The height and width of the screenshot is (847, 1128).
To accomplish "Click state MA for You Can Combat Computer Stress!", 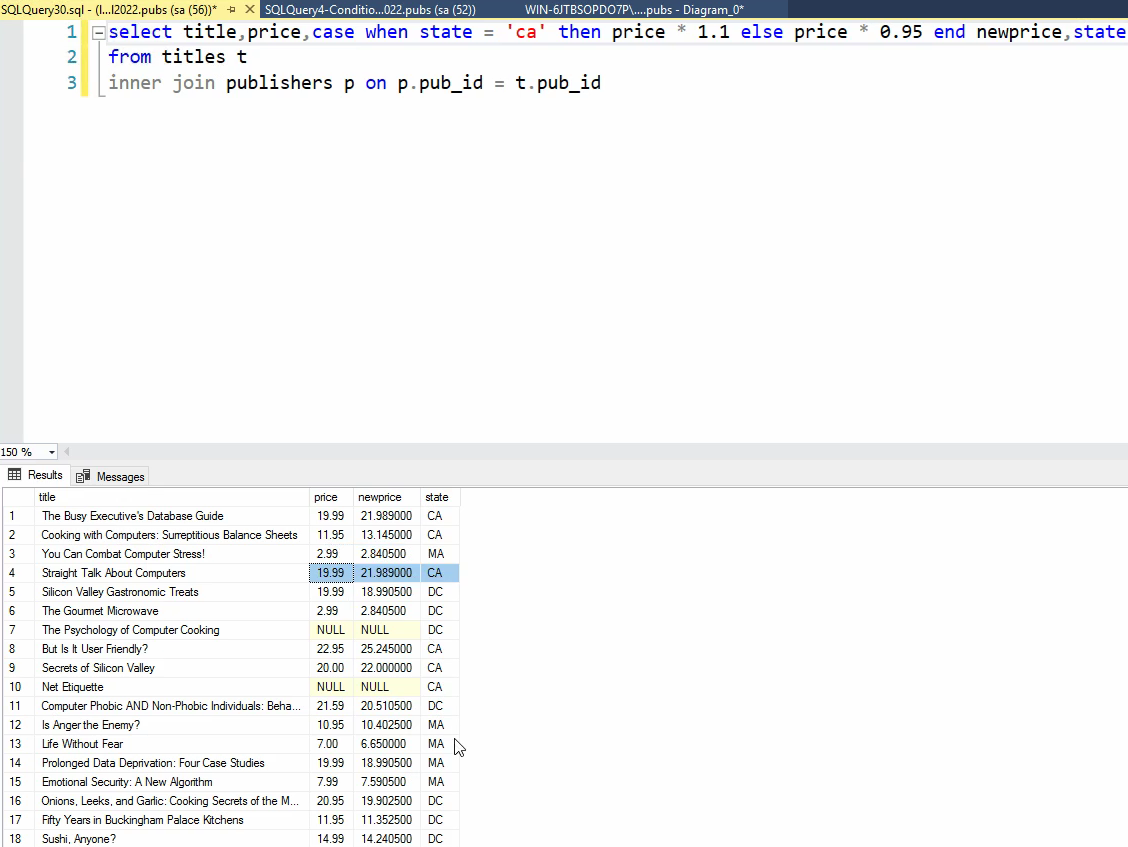I will point(440,554).
